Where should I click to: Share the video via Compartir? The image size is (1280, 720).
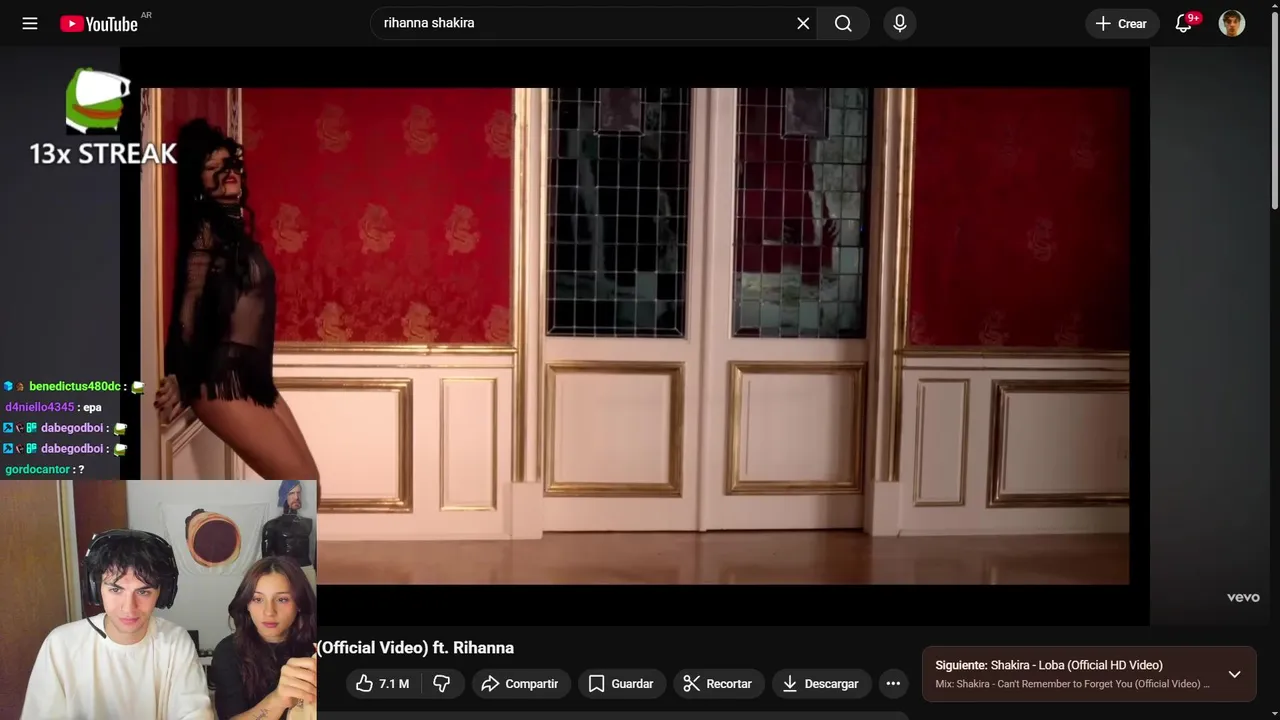click(x=520, y=684)
